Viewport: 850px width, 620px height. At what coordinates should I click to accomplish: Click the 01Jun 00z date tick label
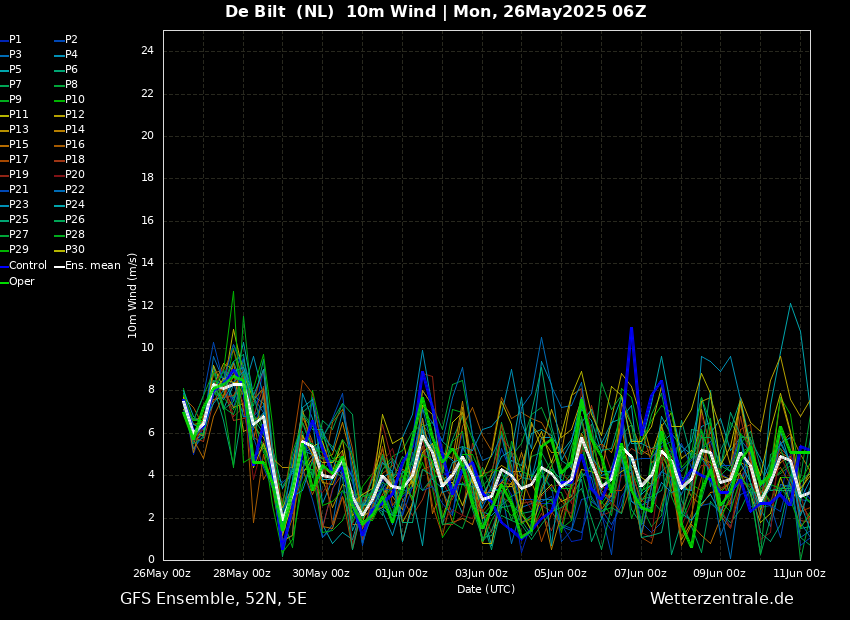coord(401,574)
